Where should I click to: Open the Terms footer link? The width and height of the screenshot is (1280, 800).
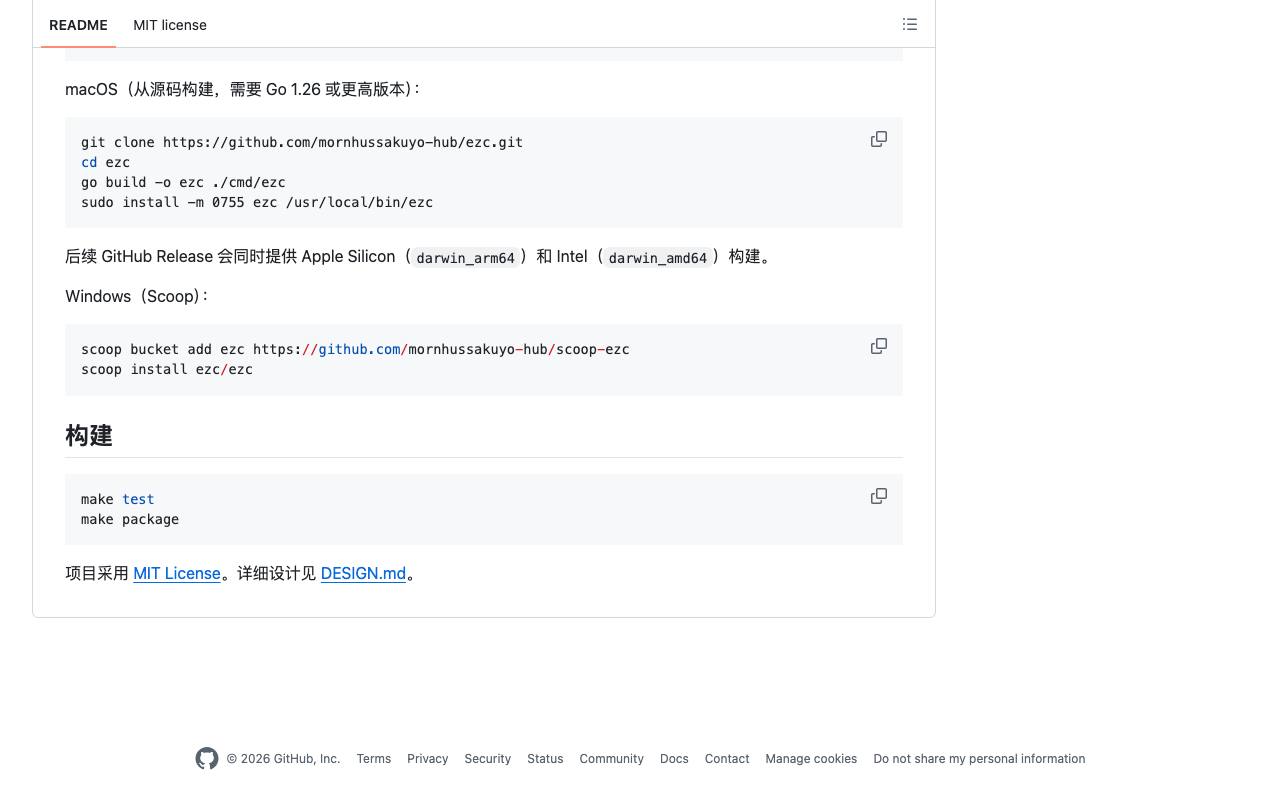click(x=374, y=759)
